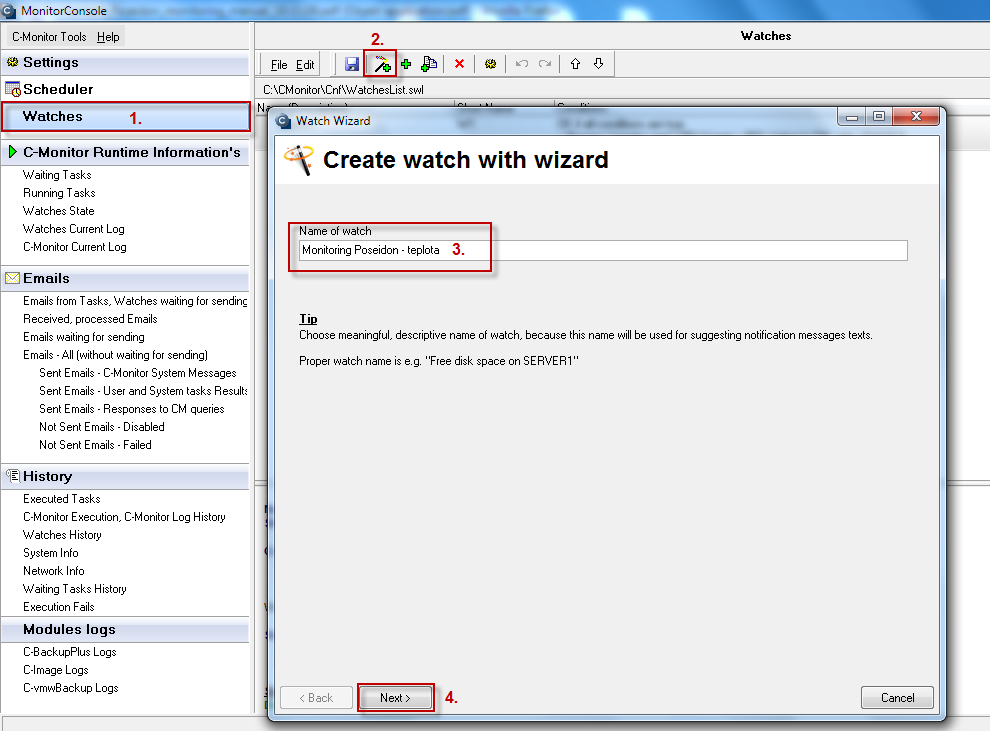Go to the next wizard step
Screen dimensions: 990x731
coord(395,698)
